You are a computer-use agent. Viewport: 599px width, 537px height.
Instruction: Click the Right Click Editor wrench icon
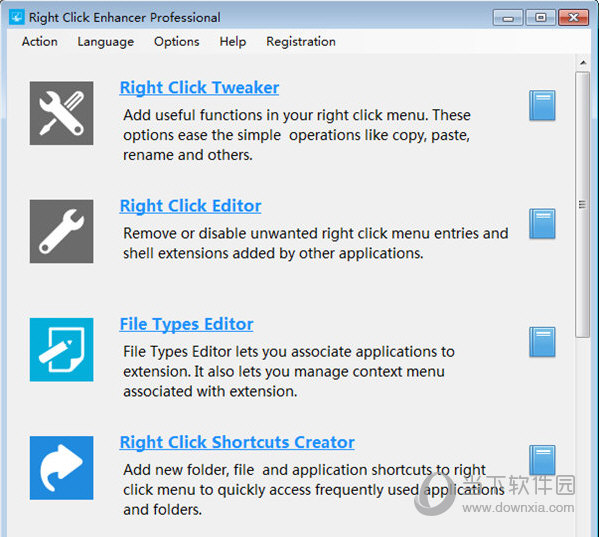click(62, 231)
